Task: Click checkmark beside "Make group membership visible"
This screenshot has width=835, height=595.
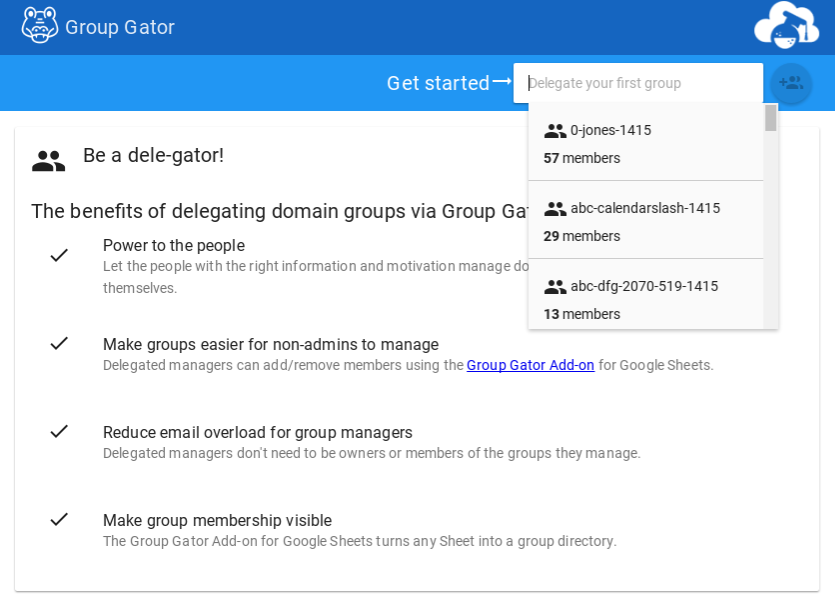Action: click(x=59, y=519)
